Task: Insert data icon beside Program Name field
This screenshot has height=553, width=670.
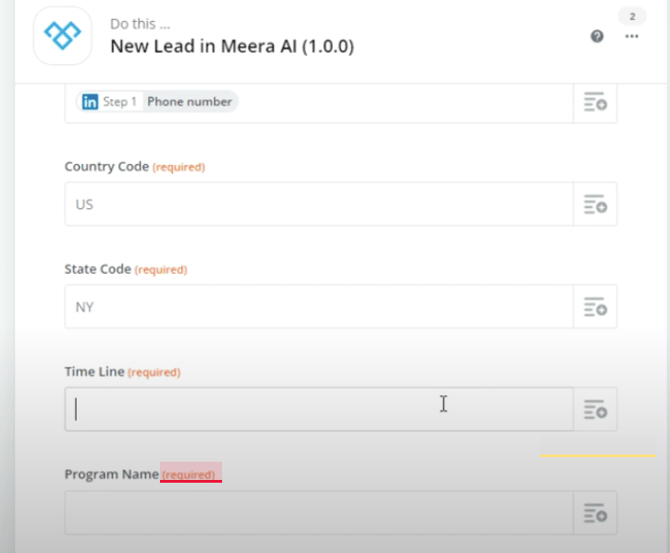Action: pyautogui.click(x=595, y=513)
